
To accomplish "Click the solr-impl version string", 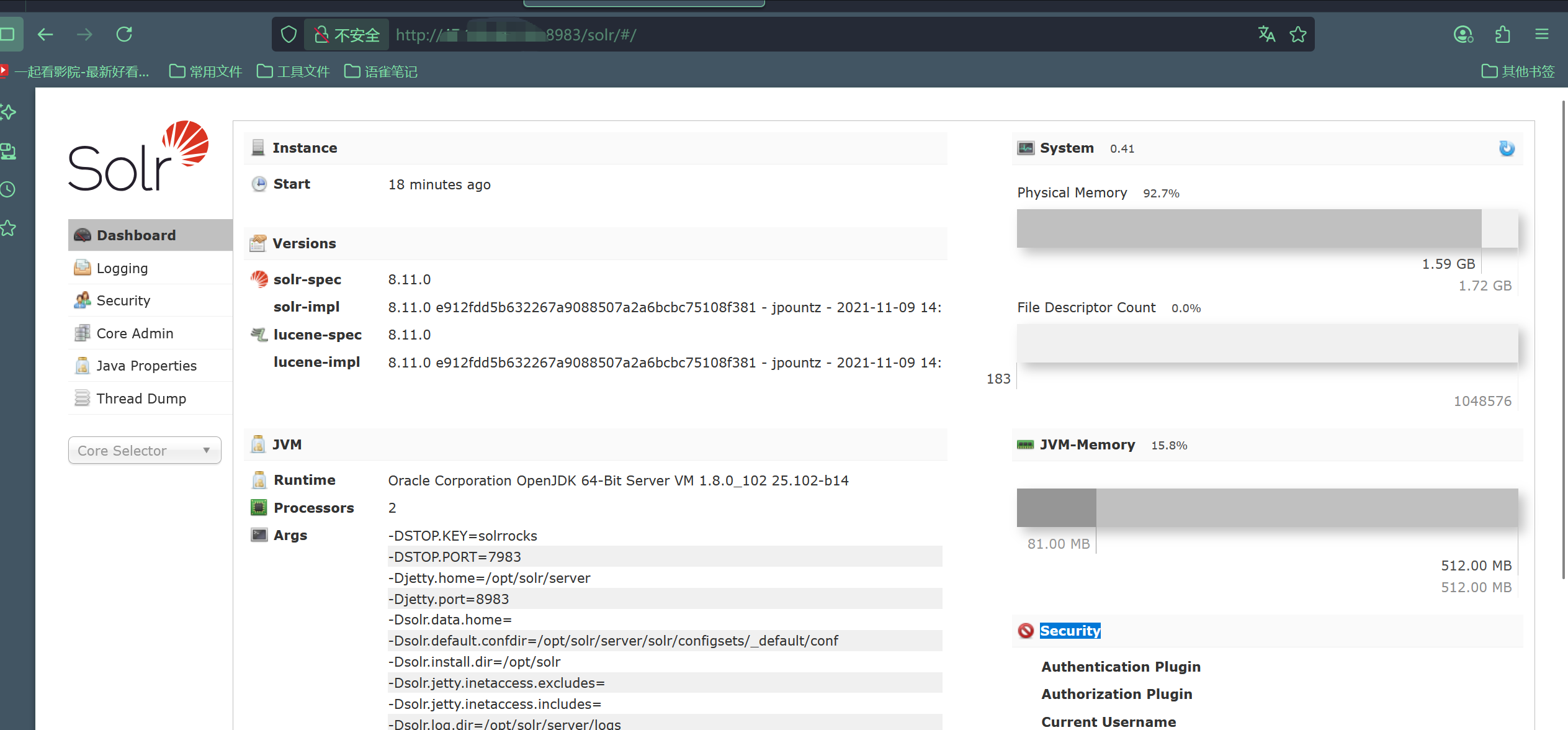I will pos(665,307).
